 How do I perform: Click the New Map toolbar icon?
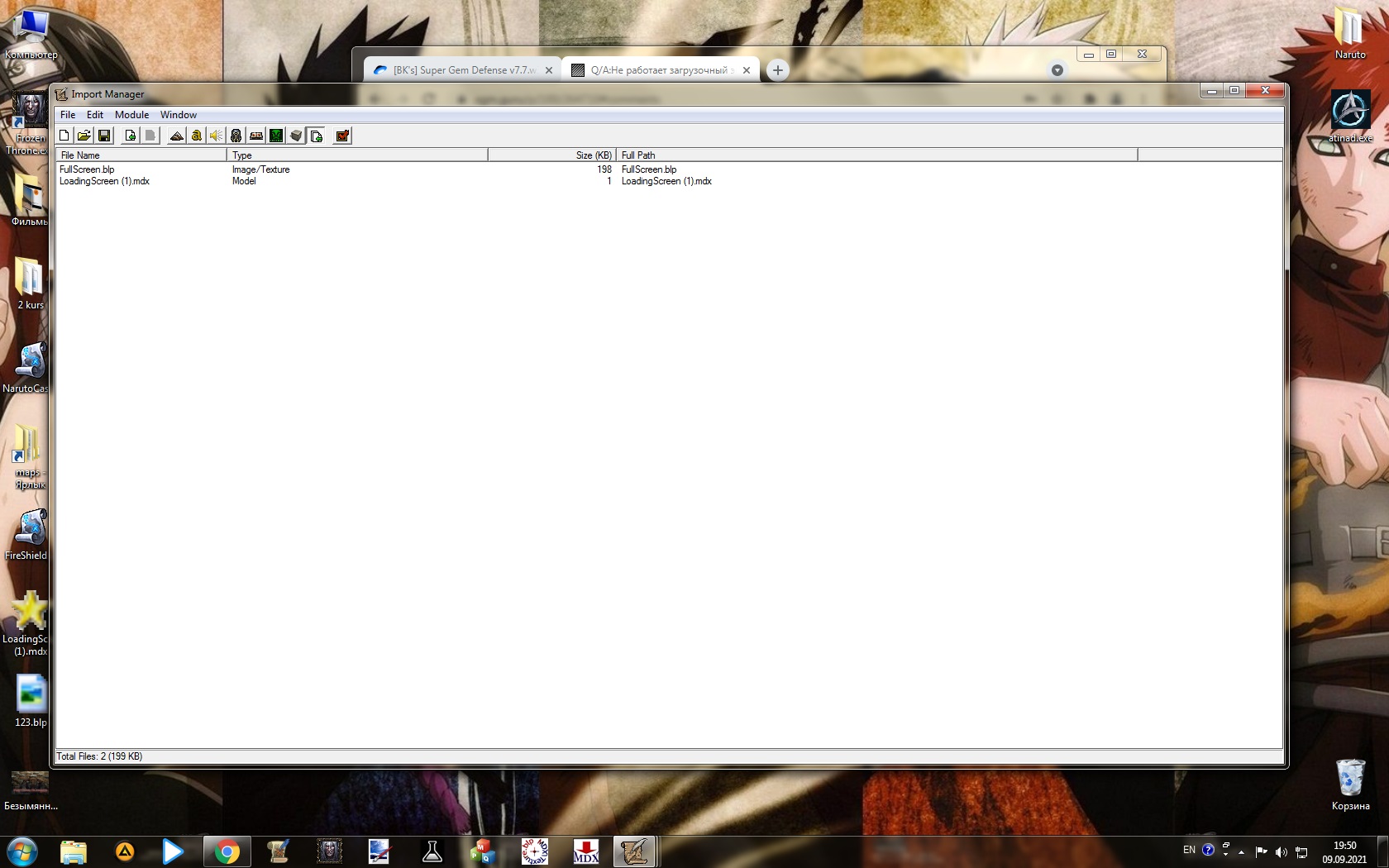64,136
